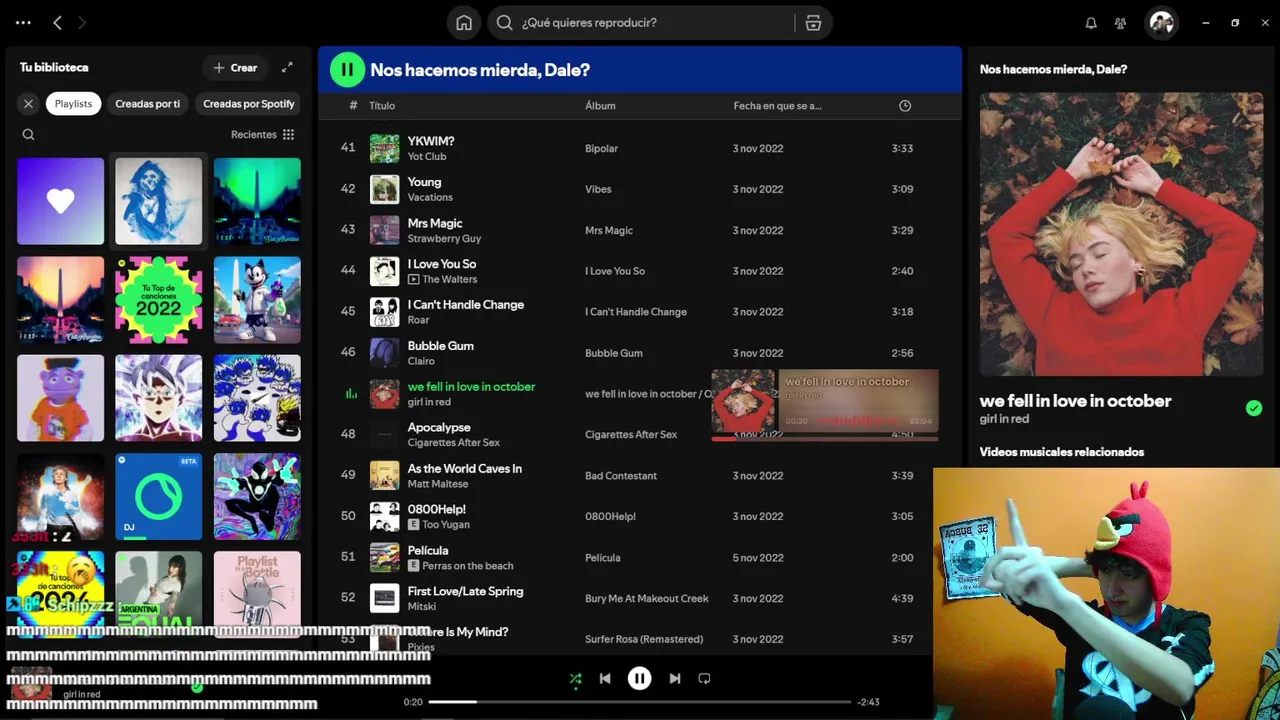Go forward with the right arrow
This screenshot has width=1280, height=720.
coord(82,22)
